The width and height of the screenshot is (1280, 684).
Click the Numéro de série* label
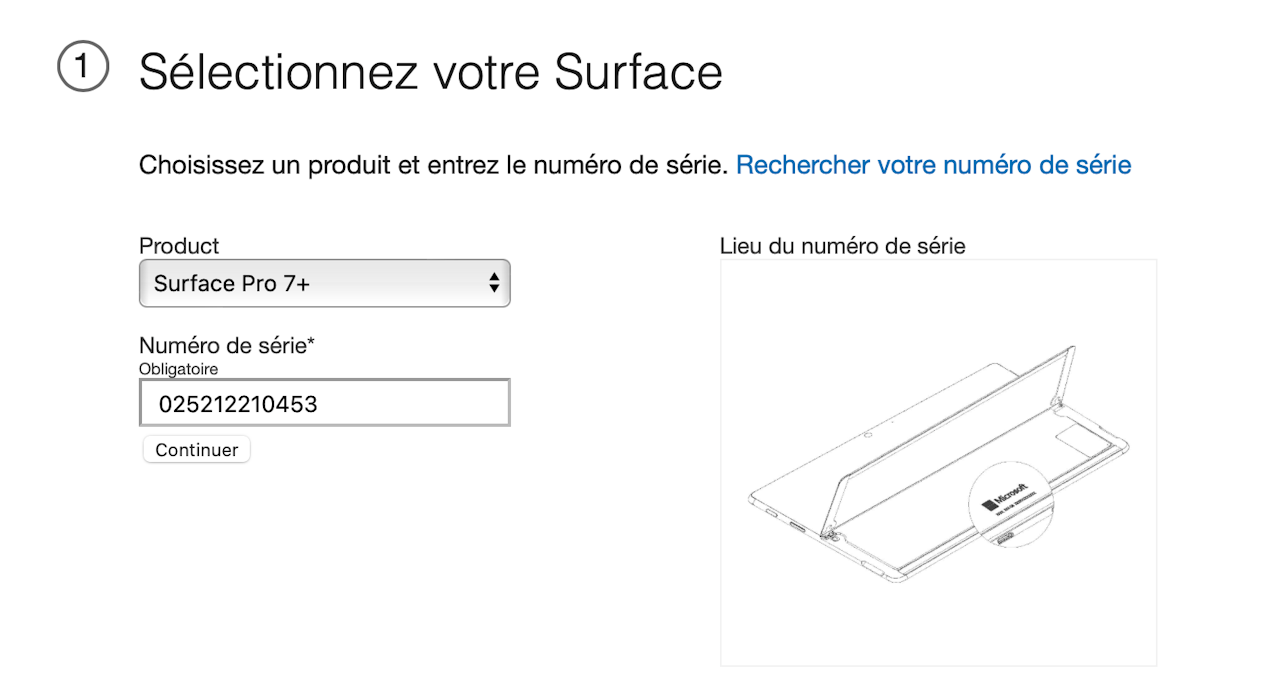[227, 345]
